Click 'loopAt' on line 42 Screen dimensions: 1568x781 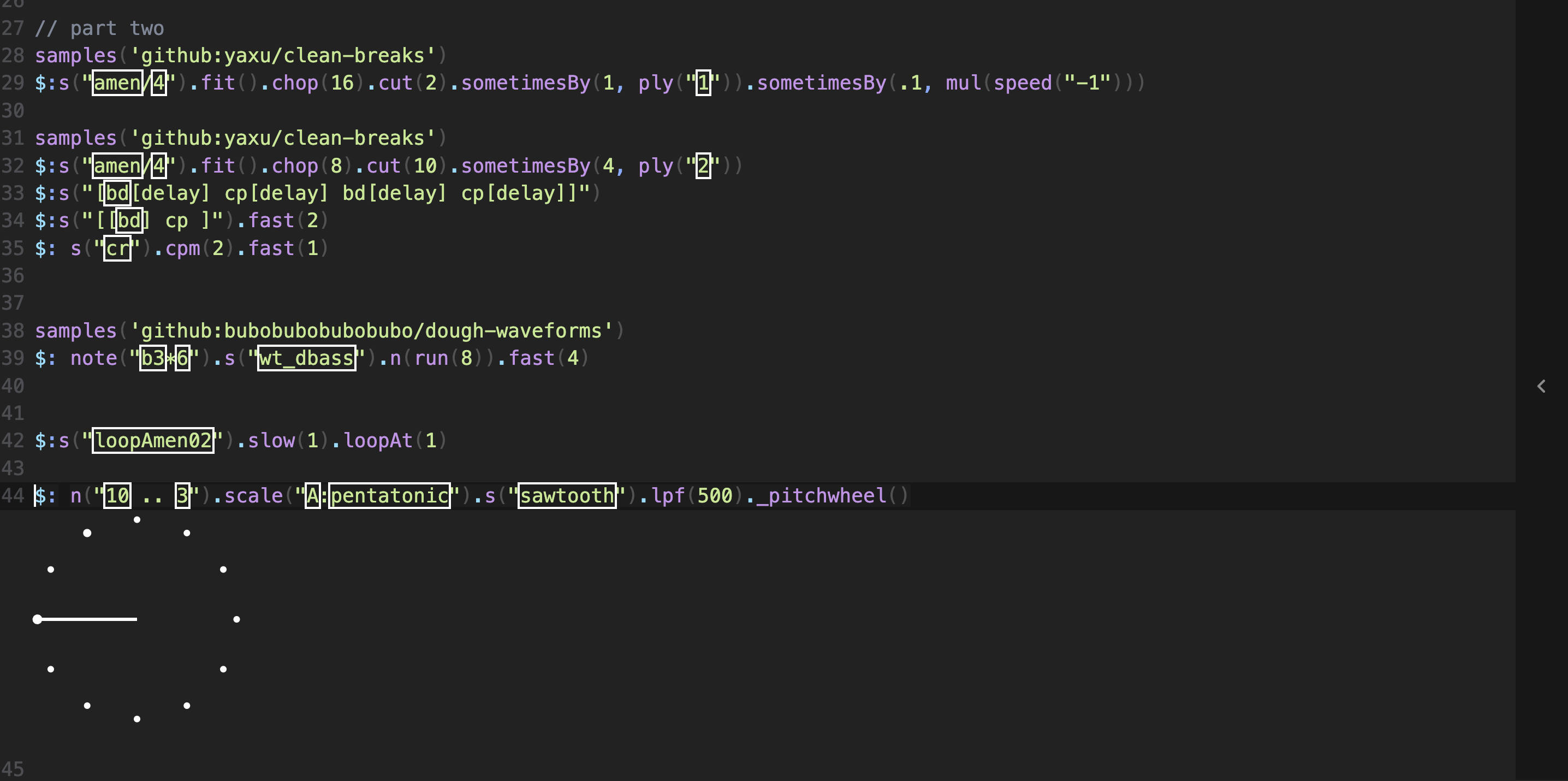point(378,440)
